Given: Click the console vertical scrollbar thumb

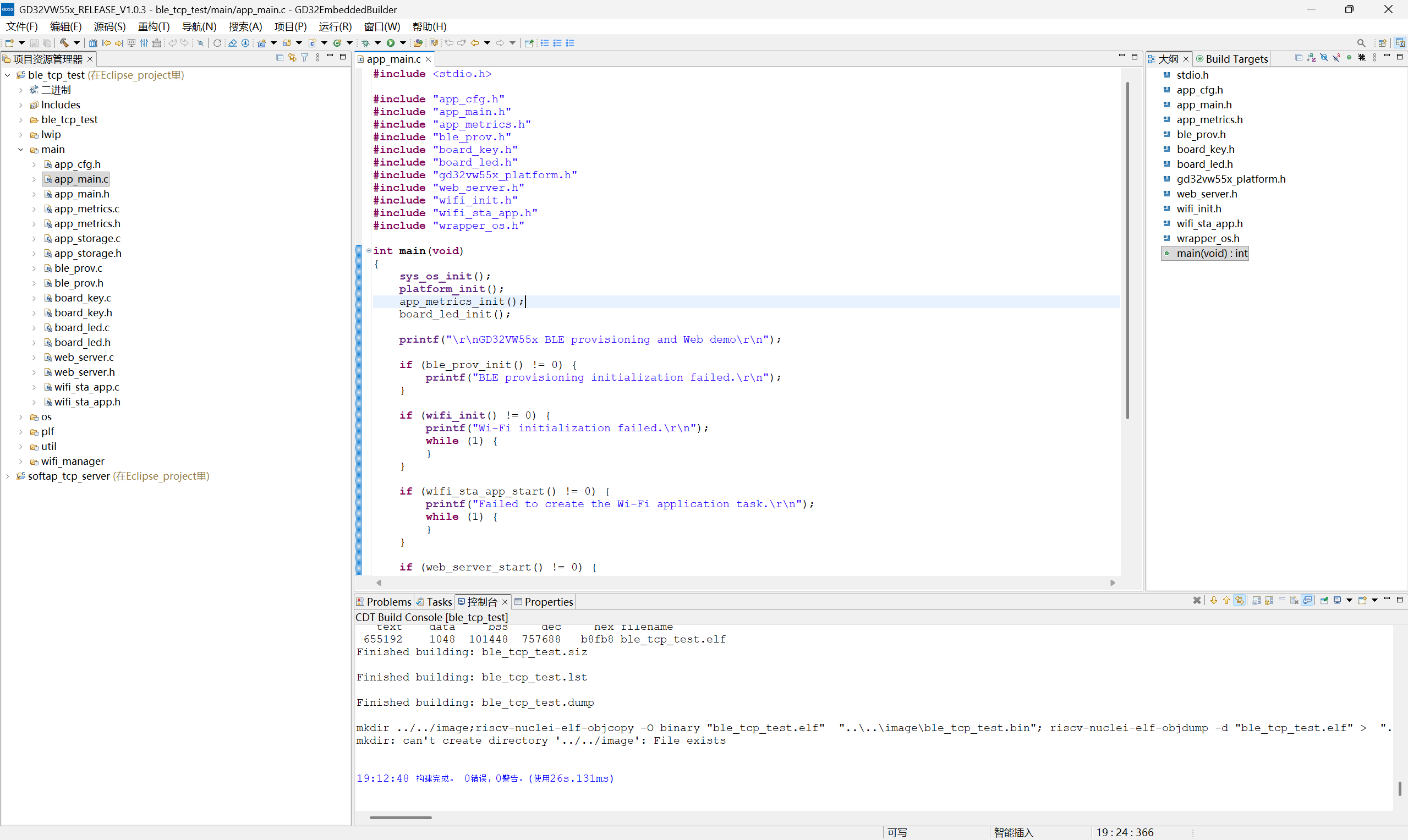Looking at the screenshot, I should coord(1400,788).
